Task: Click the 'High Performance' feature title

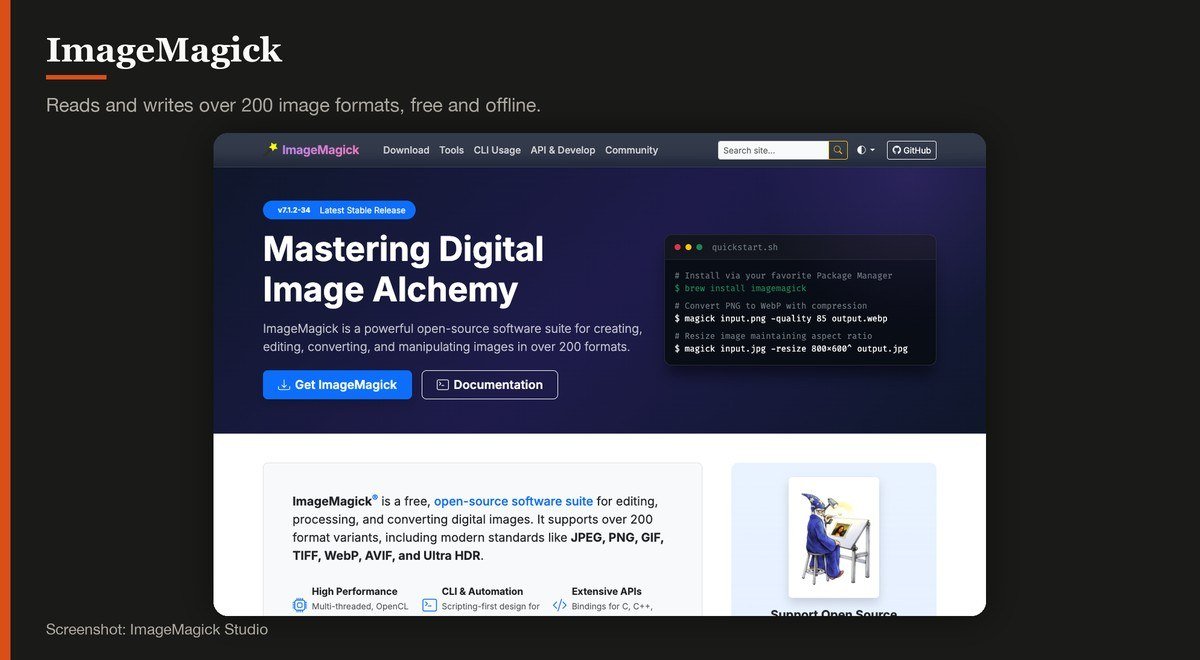Action: tap(354, 591)
